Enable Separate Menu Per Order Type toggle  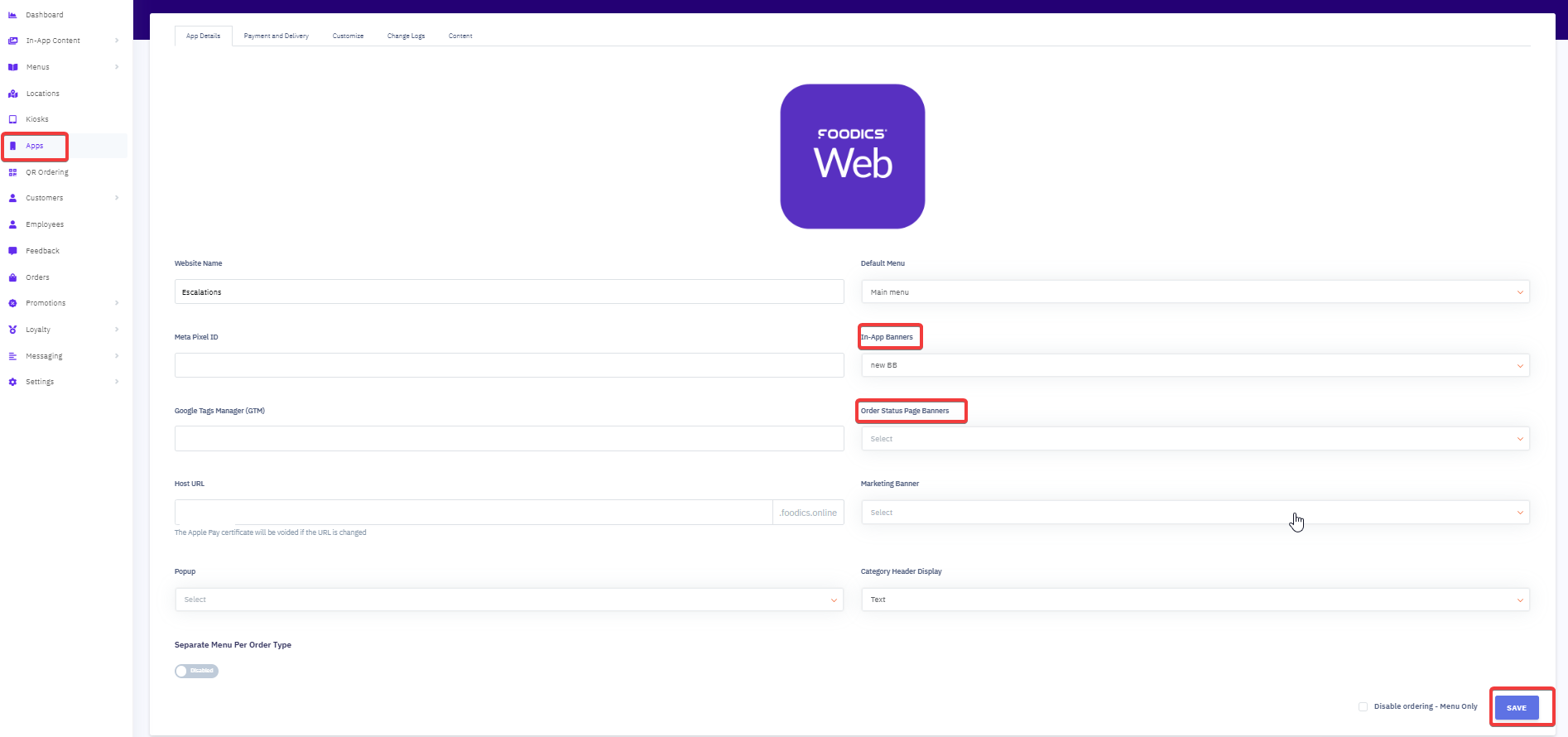(x=196, y=671)
